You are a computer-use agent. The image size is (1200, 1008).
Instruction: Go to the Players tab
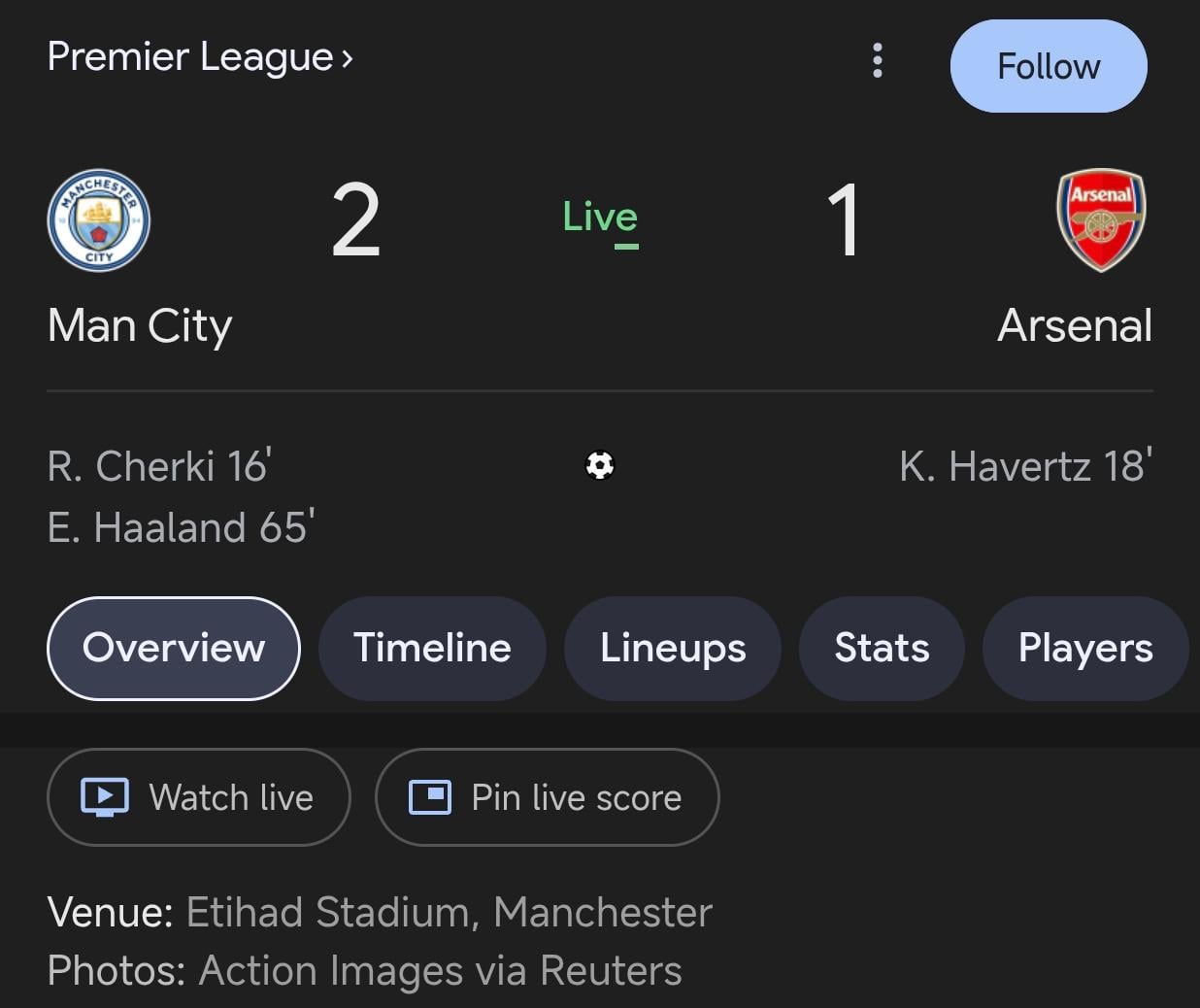tap(1085, 648)
